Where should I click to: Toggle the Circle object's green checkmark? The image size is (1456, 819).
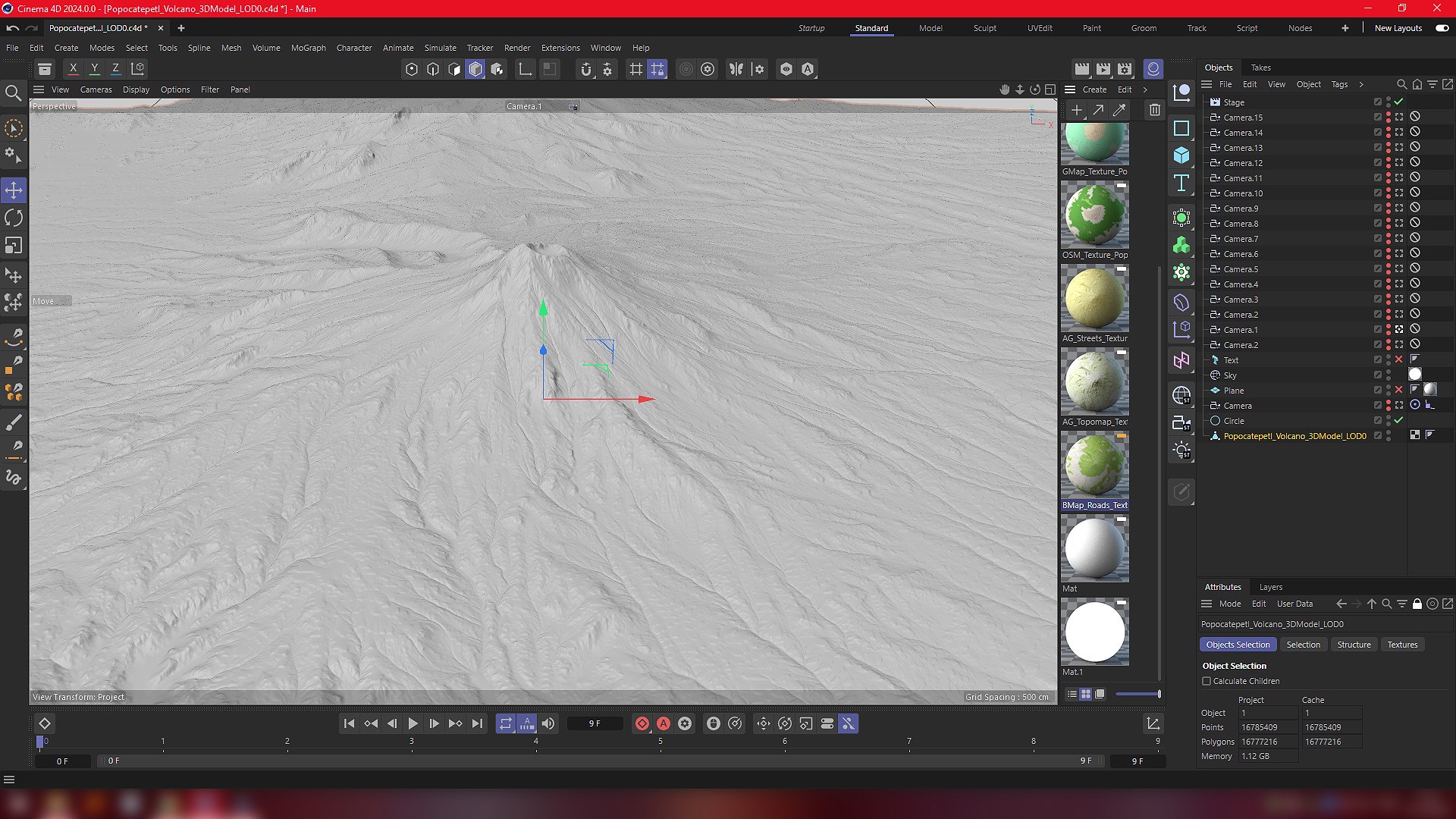[1399, 420]
